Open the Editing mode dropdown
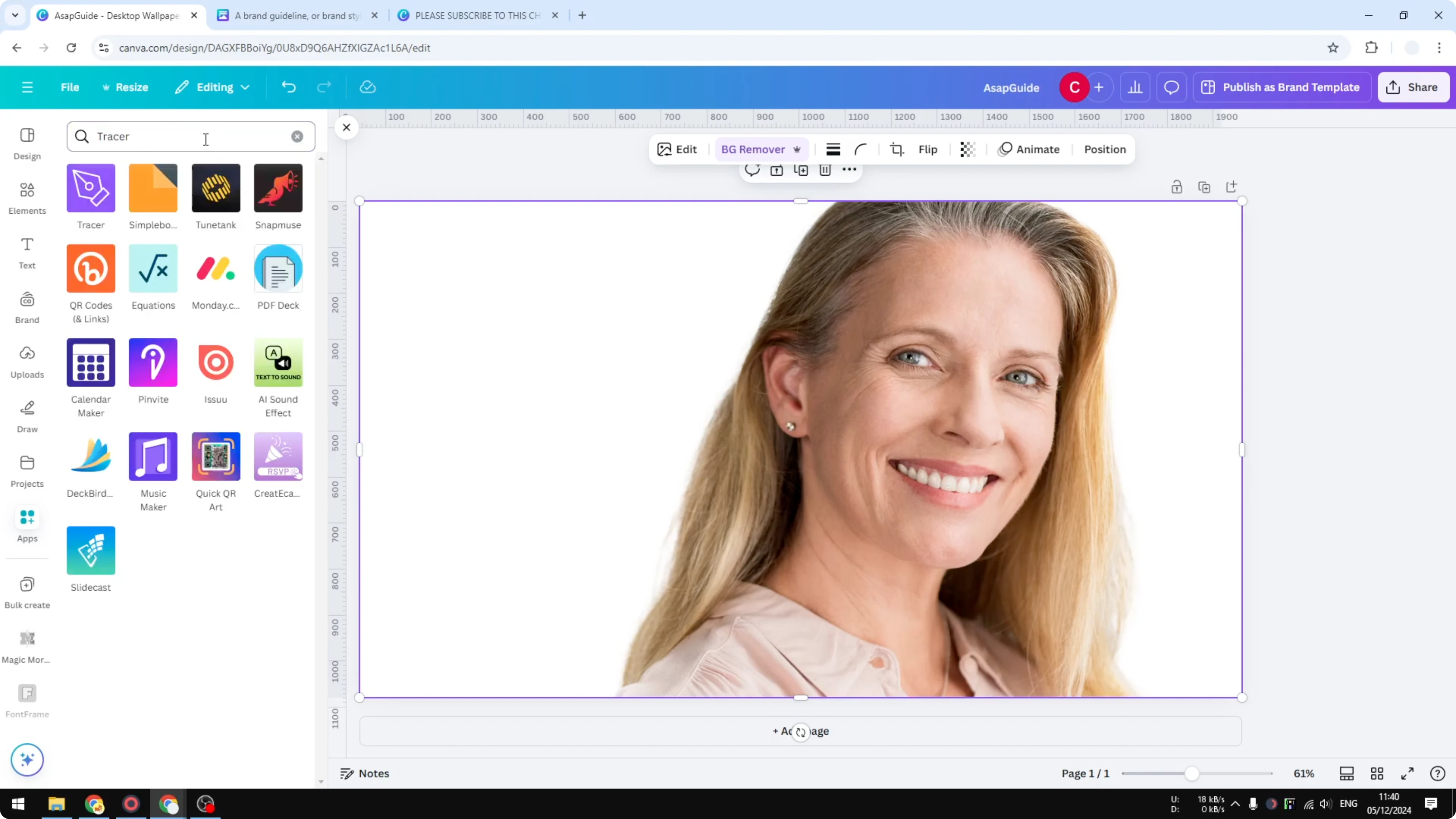 (212, 87)
